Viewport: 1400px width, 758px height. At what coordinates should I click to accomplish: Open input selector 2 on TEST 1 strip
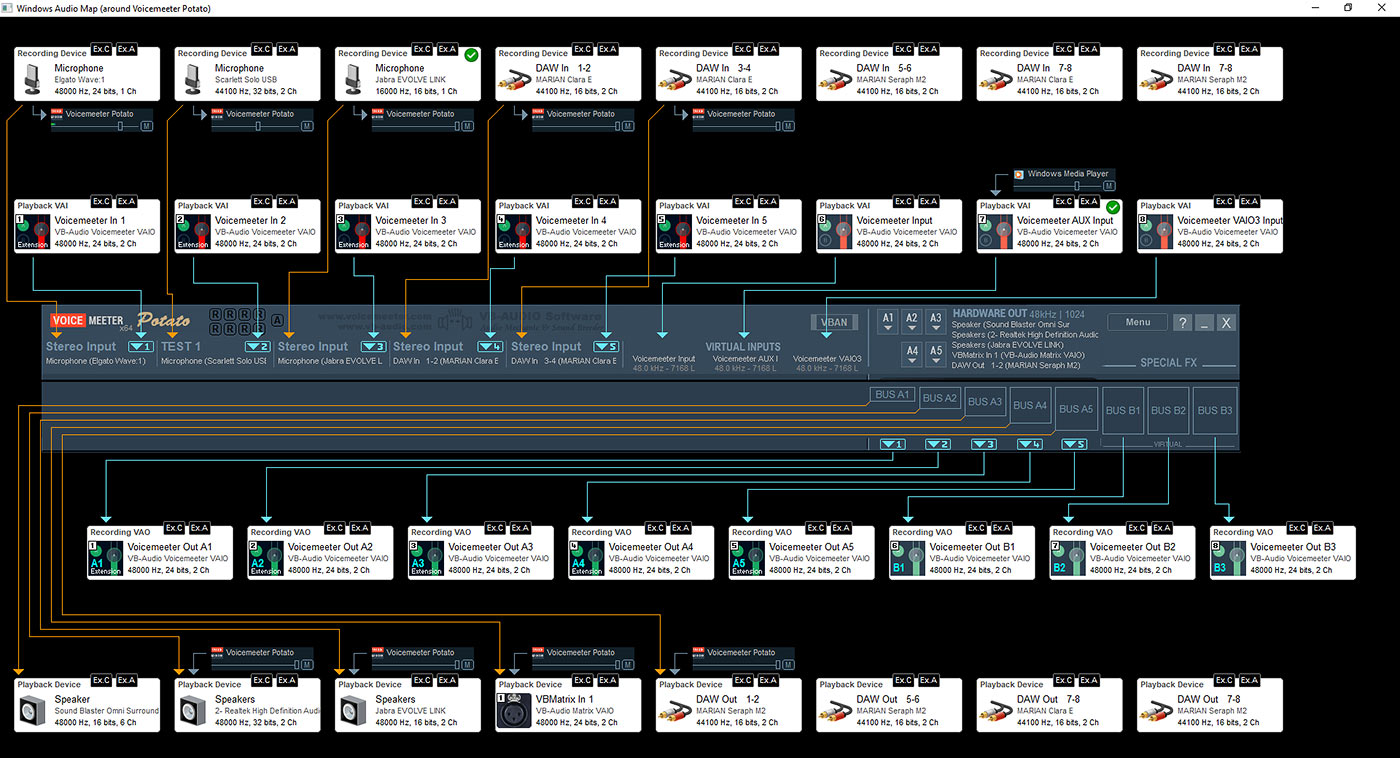[x=257, y=347]
